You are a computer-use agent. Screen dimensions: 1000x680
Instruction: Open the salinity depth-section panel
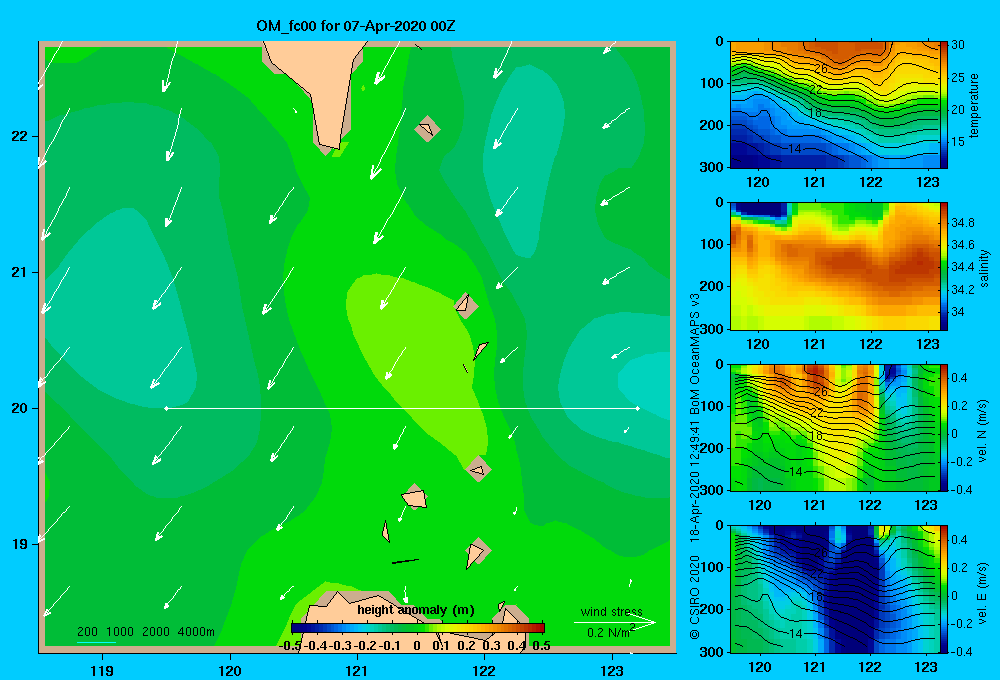point(834,266)
